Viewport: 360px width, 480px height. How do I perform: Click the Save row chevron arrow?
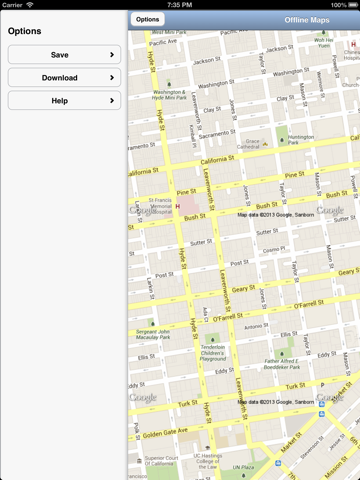[112, 55]
